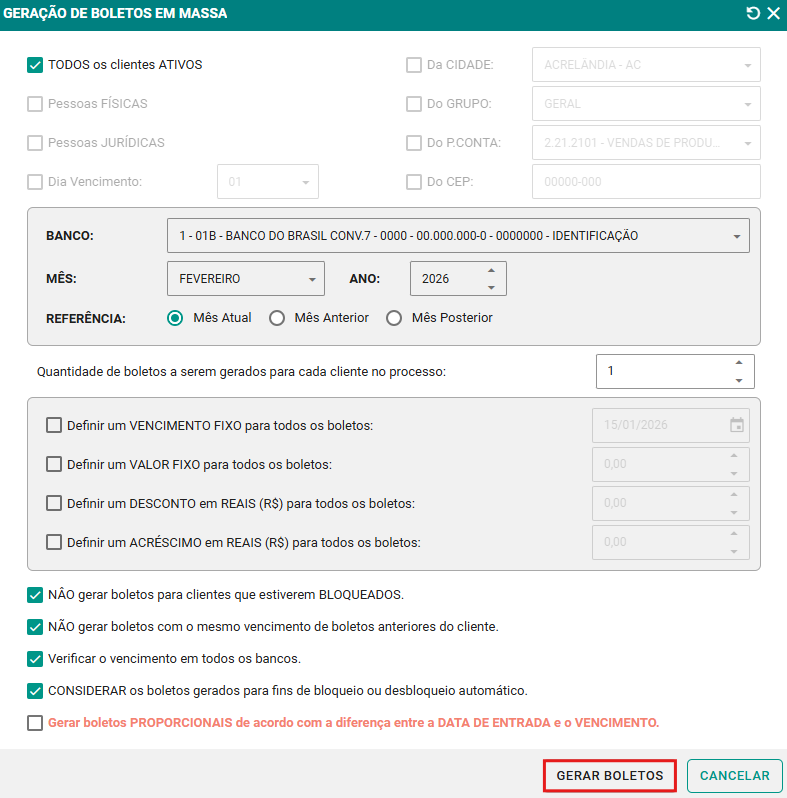Image resolution: width=787 pixels, height=798 pixels.
Task: Click the GERAR BOLETOS button
Action: tap(610, 776)
